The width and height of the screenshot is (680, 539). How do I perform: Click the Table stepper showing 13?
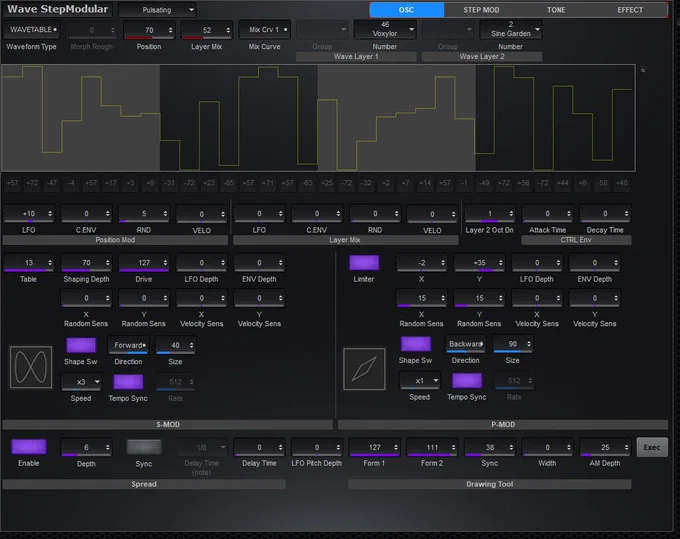29,262
